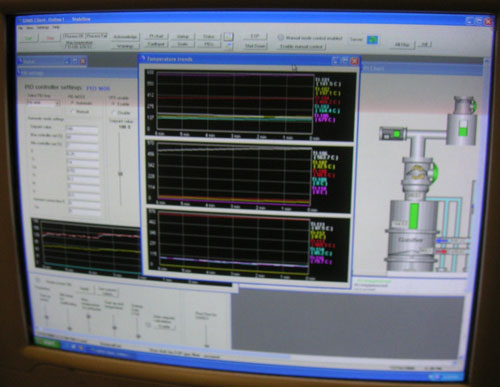The image size is (500, 387).
Task: Click the Setpoint value input field
Action: click(x=82, y=128)
